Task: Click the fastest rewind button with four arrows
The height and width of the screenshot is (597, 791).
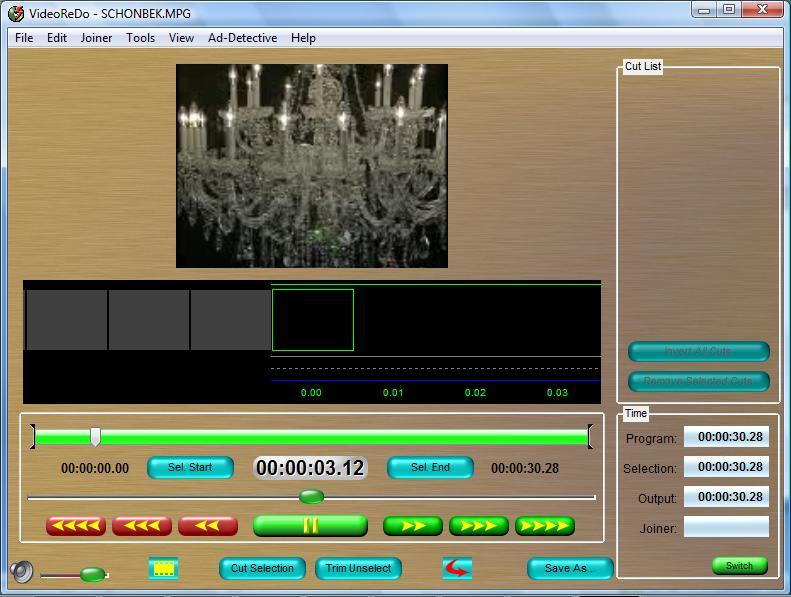Action: coord(76,526)
